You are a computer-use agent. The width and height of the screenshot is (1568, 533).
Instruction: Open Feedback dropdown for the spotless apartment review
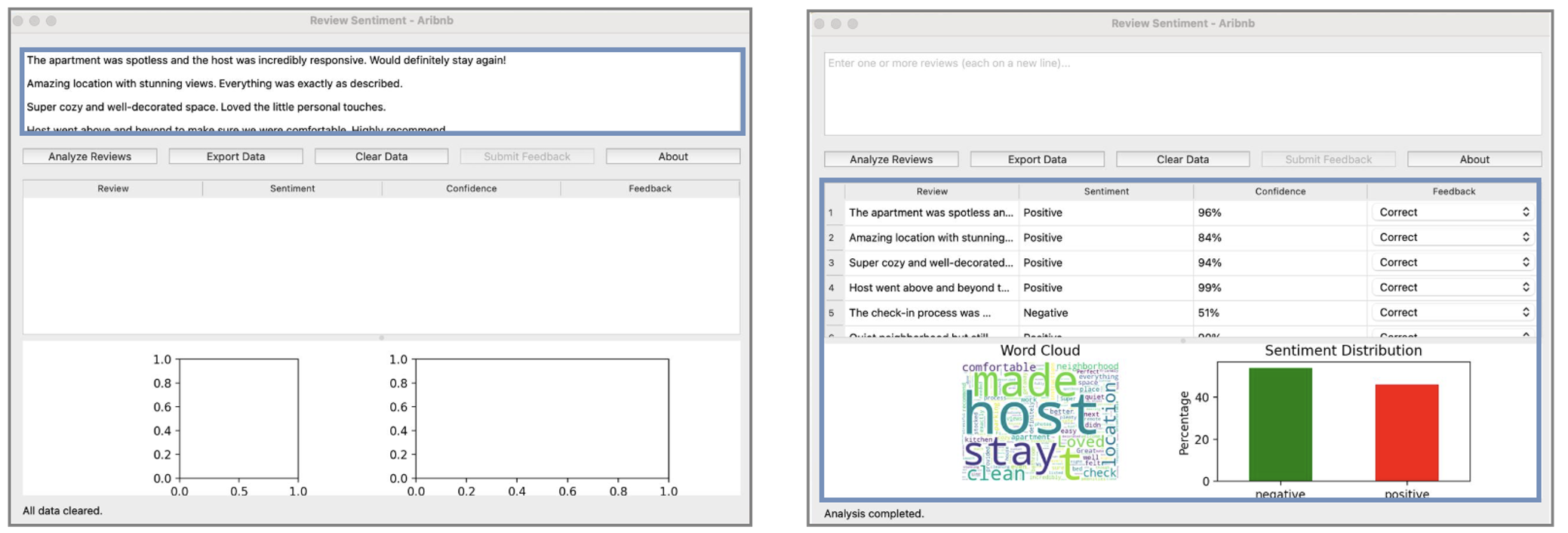coord(1453,212)
